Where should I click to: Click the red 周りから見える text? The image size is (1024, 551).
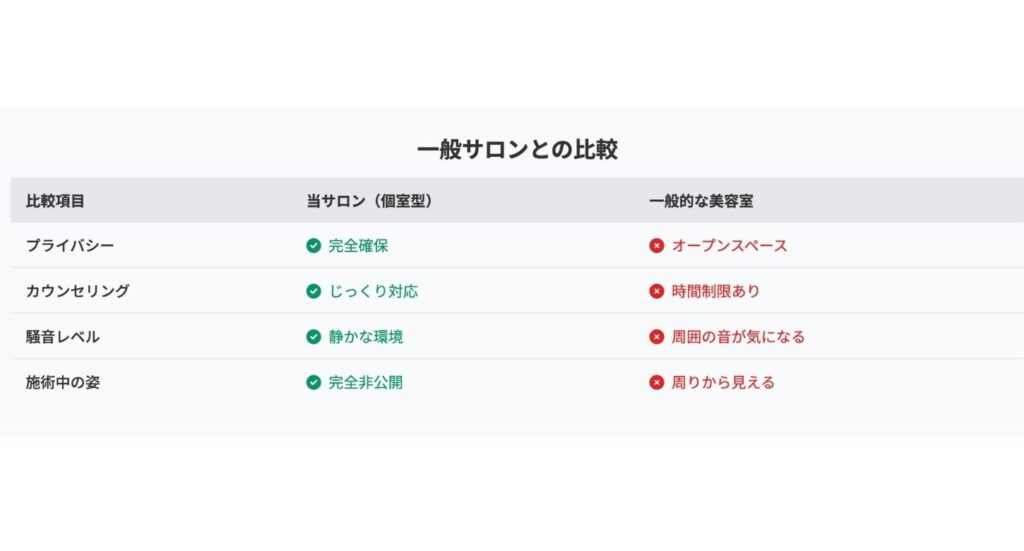(723, 383)
